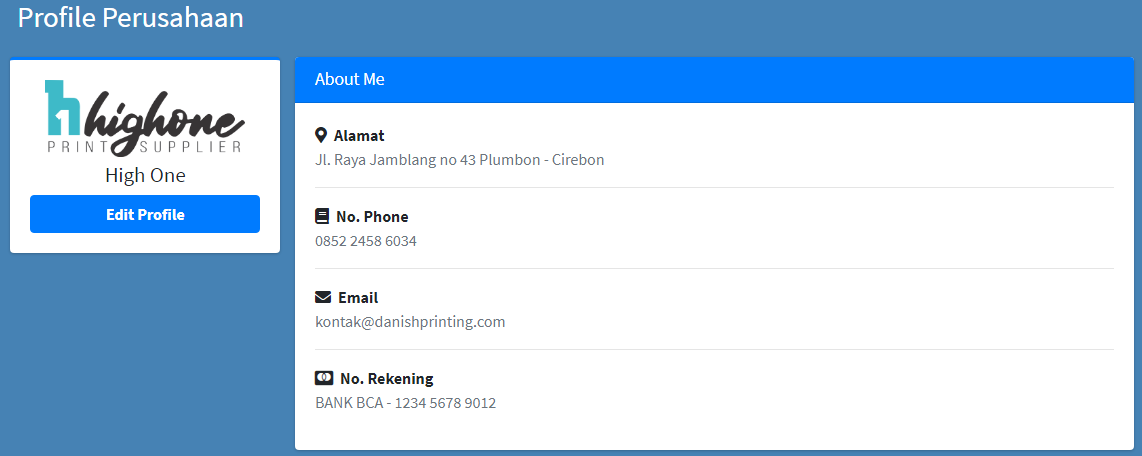Click the credit card icon beside No. Rekening
1142x456 pixels.
324,378
